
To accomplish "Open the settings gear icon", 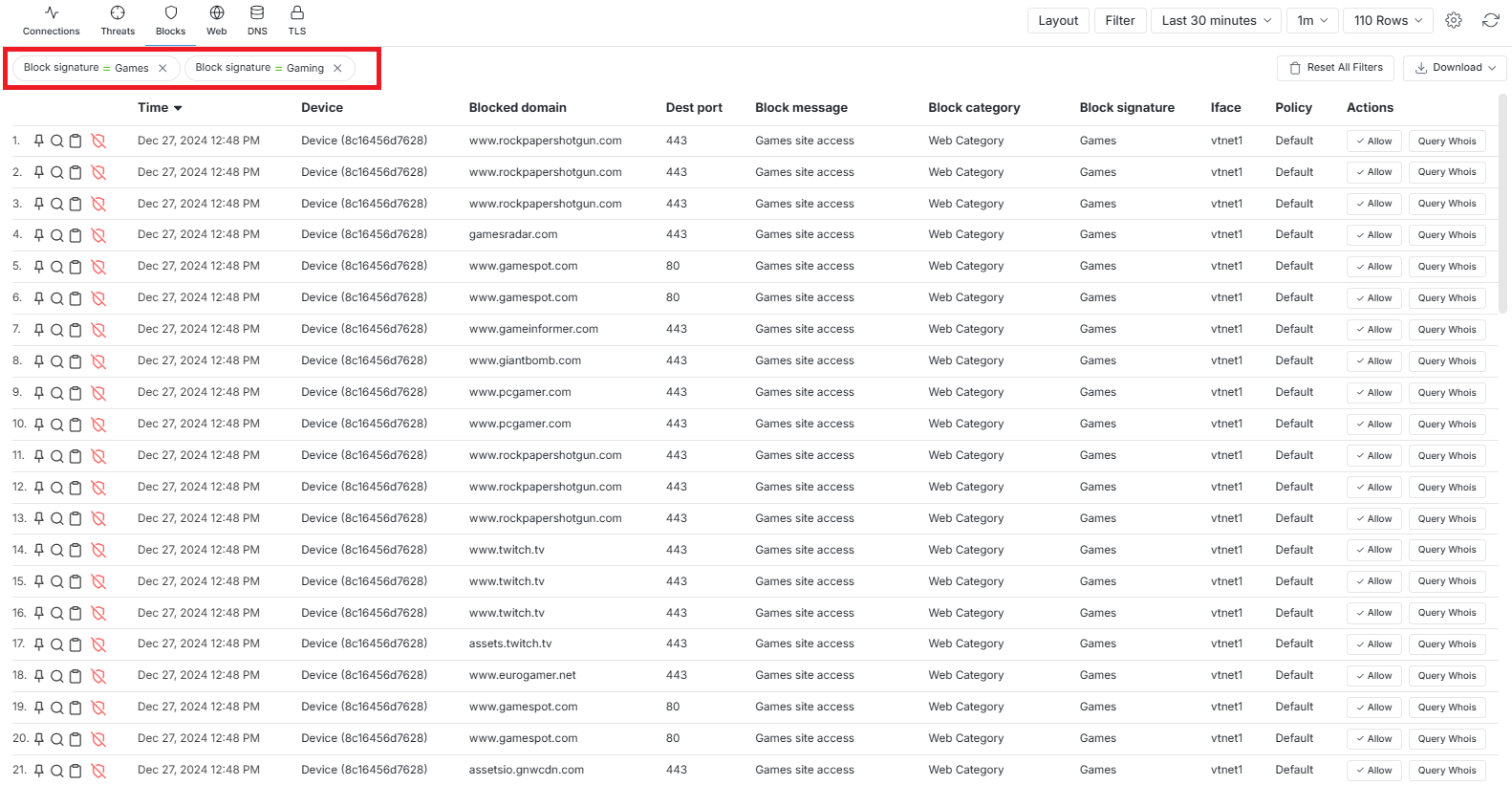I will coord(1454,20).
